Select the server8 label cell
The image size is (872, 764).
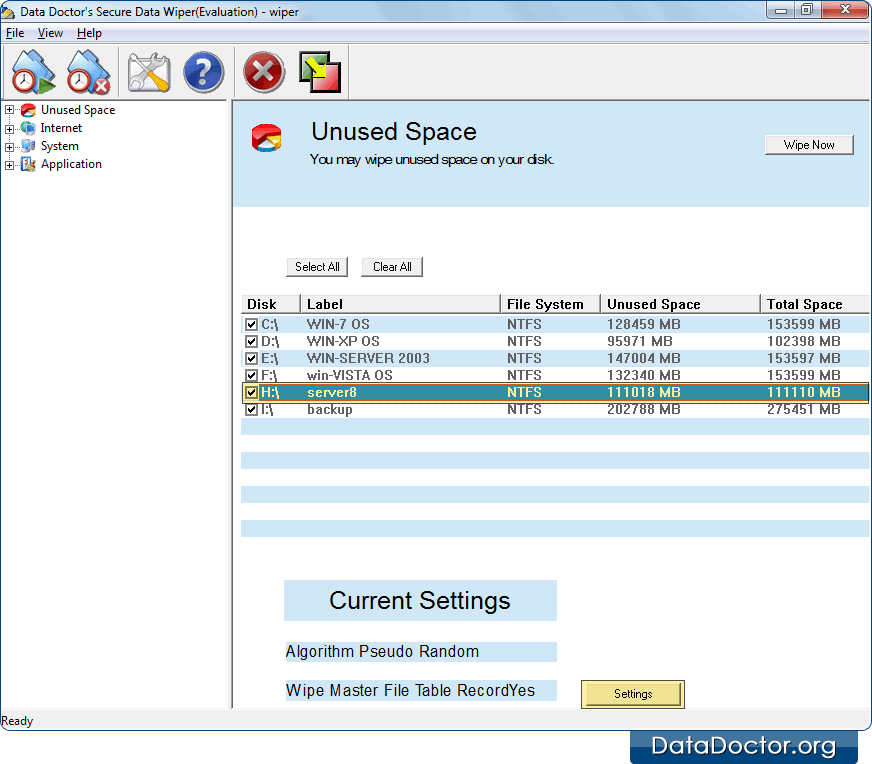pos(331,393)
